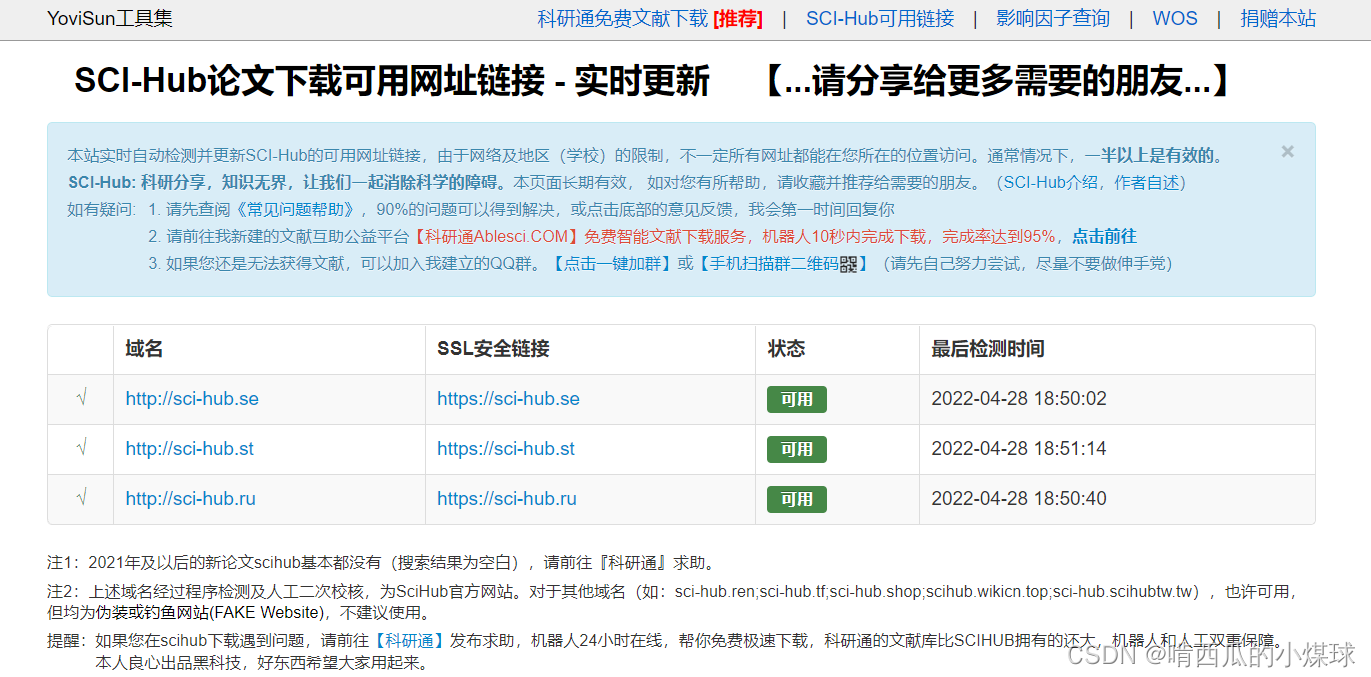Click the QR code icon for 手机扫描群二维码
Image resolution: width=1371 pixels, height=677 pixels.
coord(849,264)
